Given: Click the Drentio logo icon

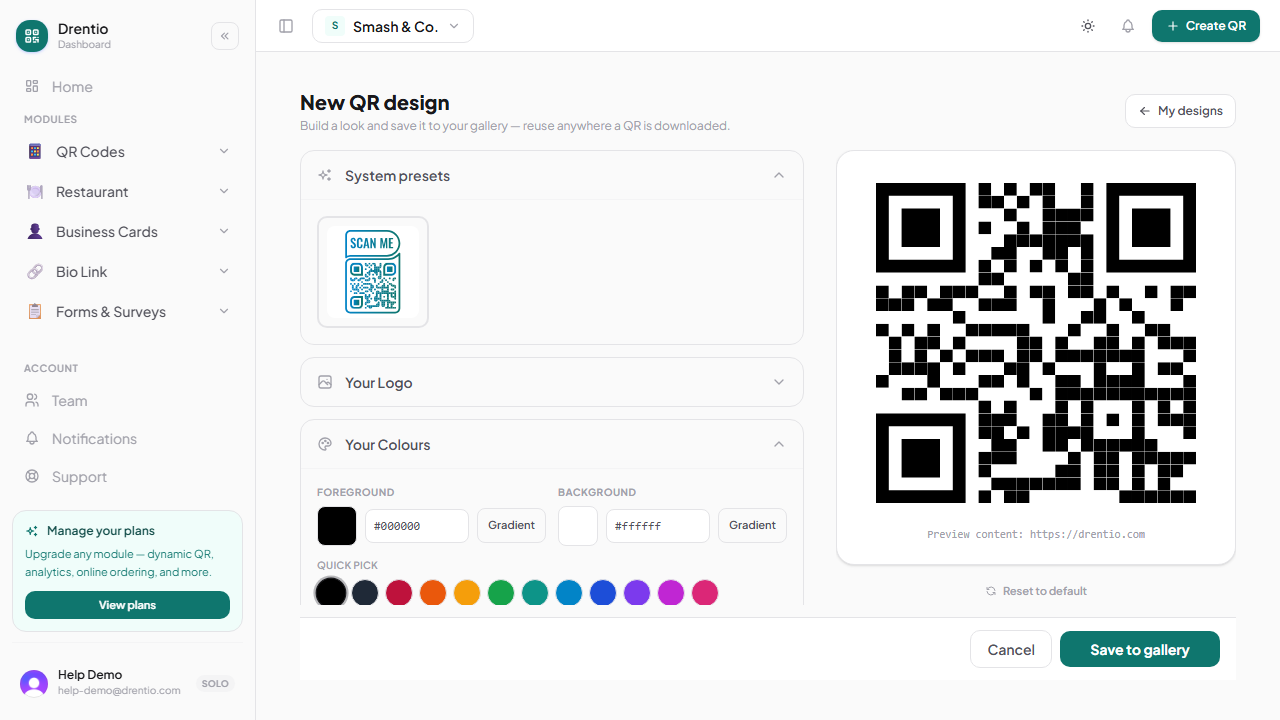Looking at the screenshot, I should point(32,36).
